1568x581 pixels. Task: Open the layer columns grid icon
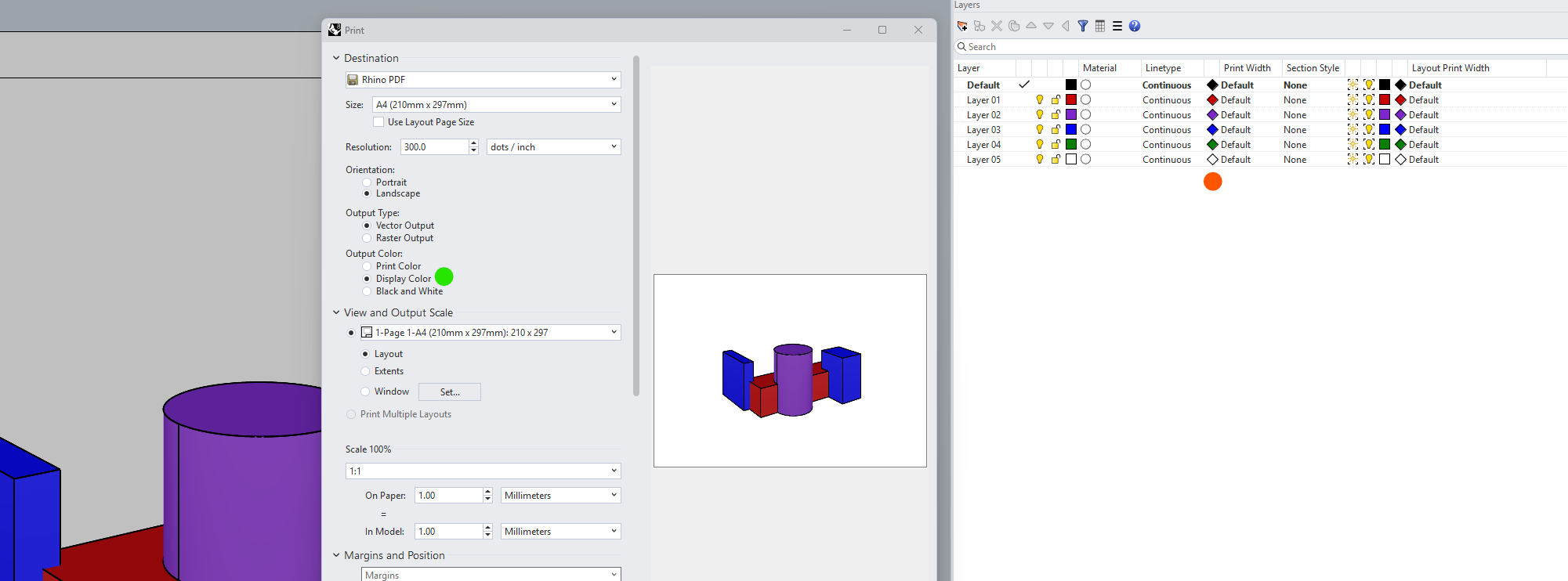1100,26
